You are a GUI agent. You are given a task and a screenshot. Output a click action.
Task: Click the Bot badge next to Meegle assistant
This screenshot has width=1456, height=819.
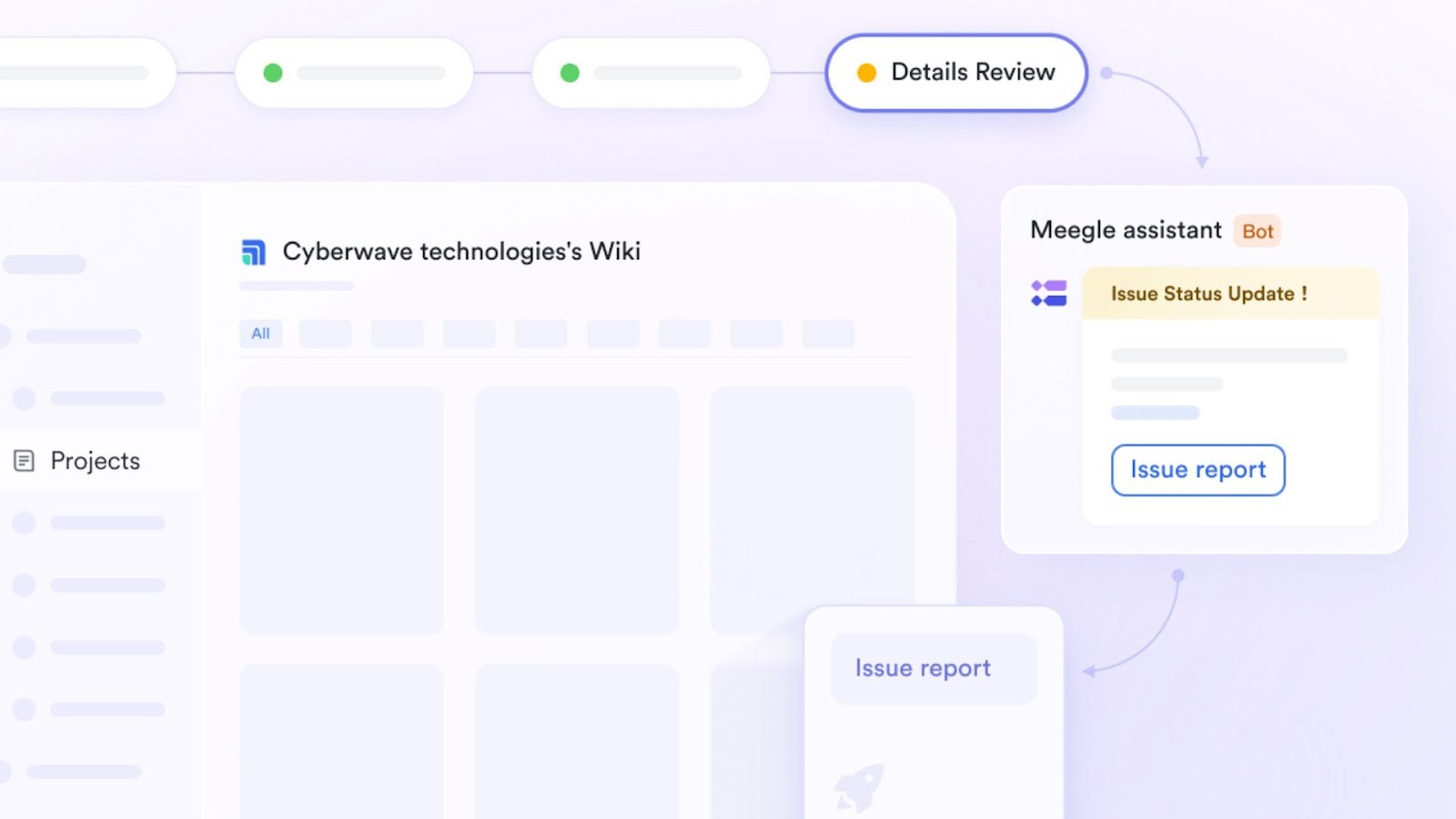[x=1259, y=231]
